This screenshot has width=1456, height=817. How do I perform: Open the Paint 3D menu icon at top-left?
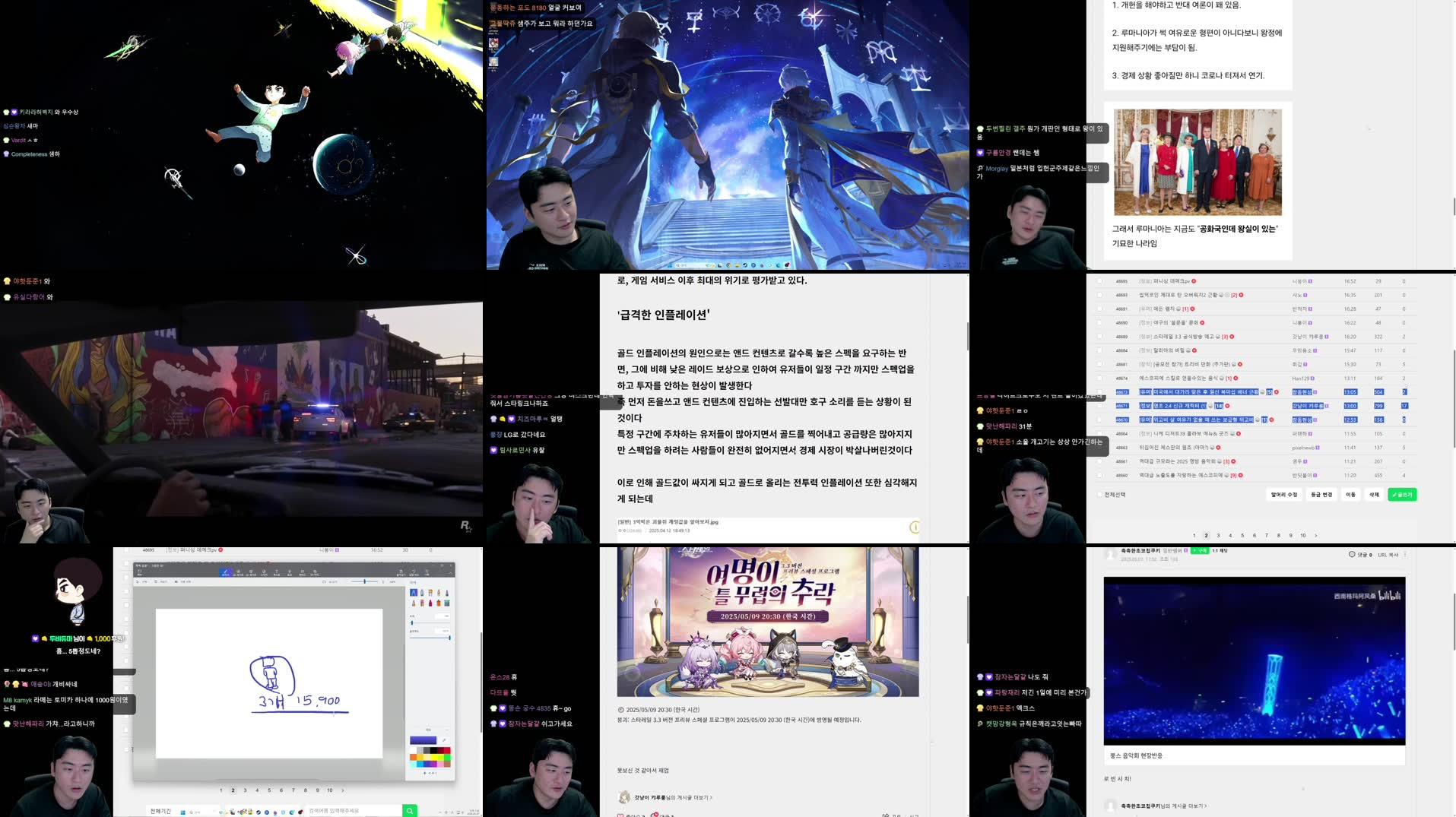point(139,572)
